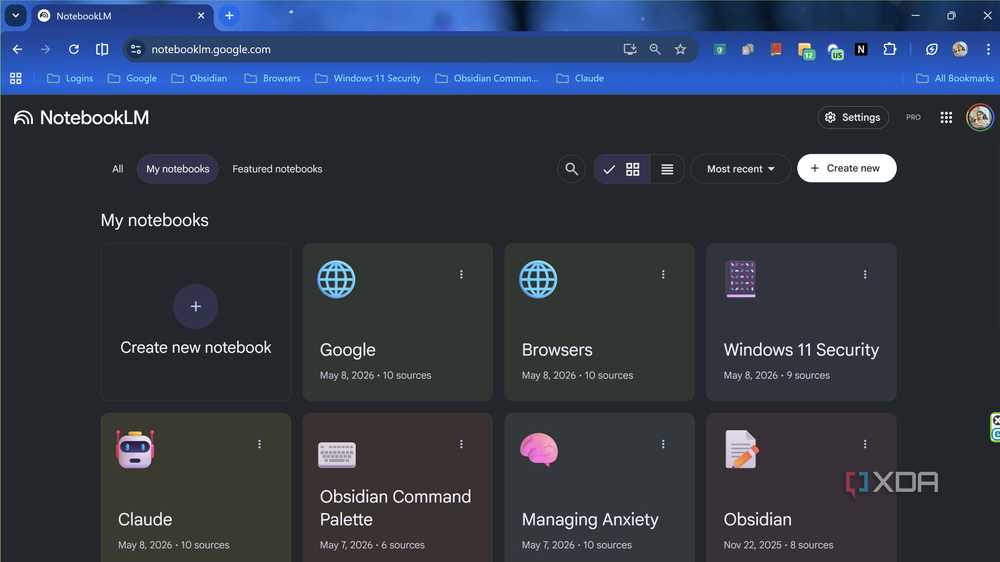
Task: Open the Google bookmark folder
Action: 132,78
